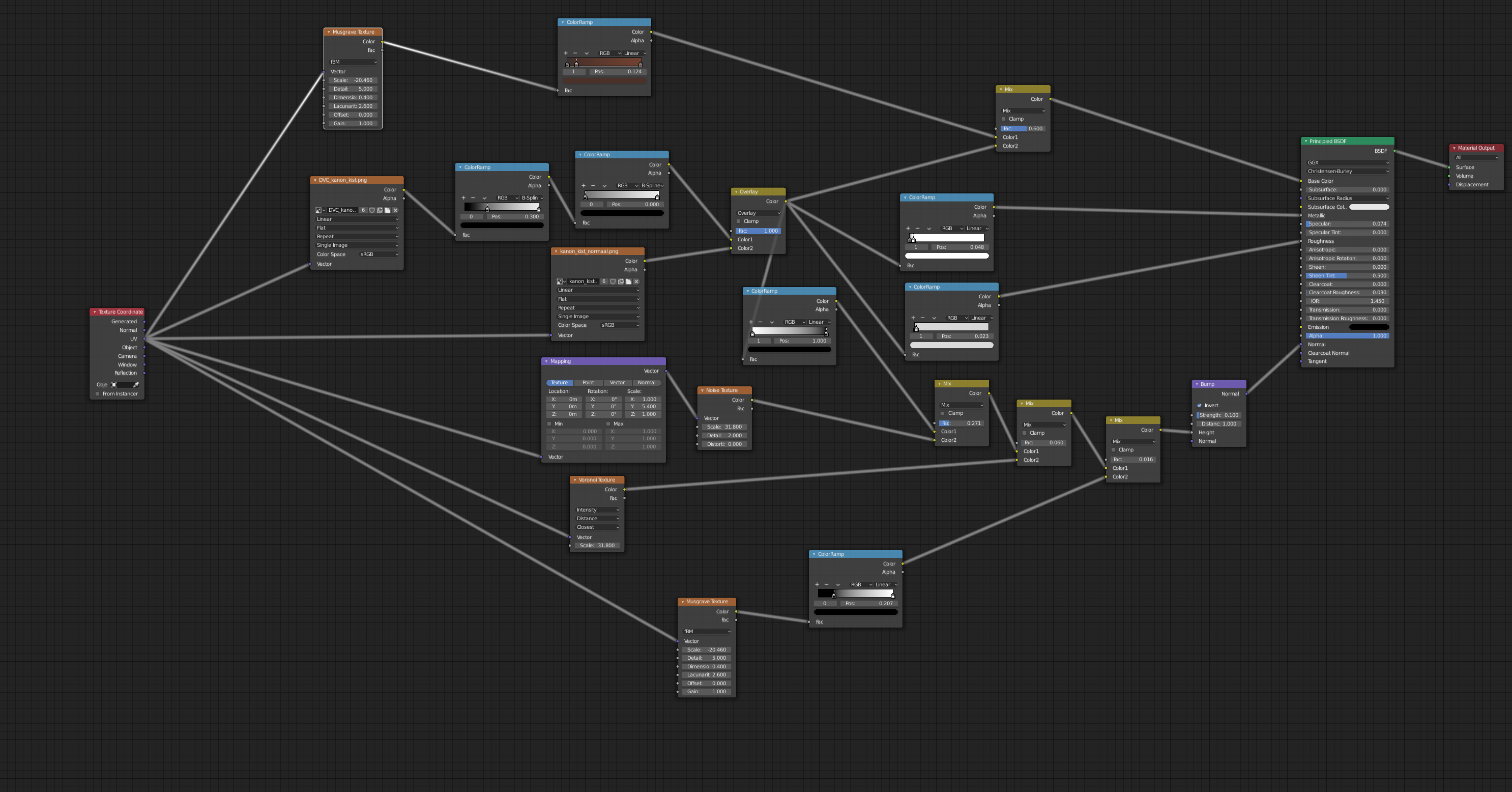Image resolution: width=1512 pixels, height=792 pixels.
Task: Open GGX distribution dropdown in Principled BSDF
Action: 1348,163
